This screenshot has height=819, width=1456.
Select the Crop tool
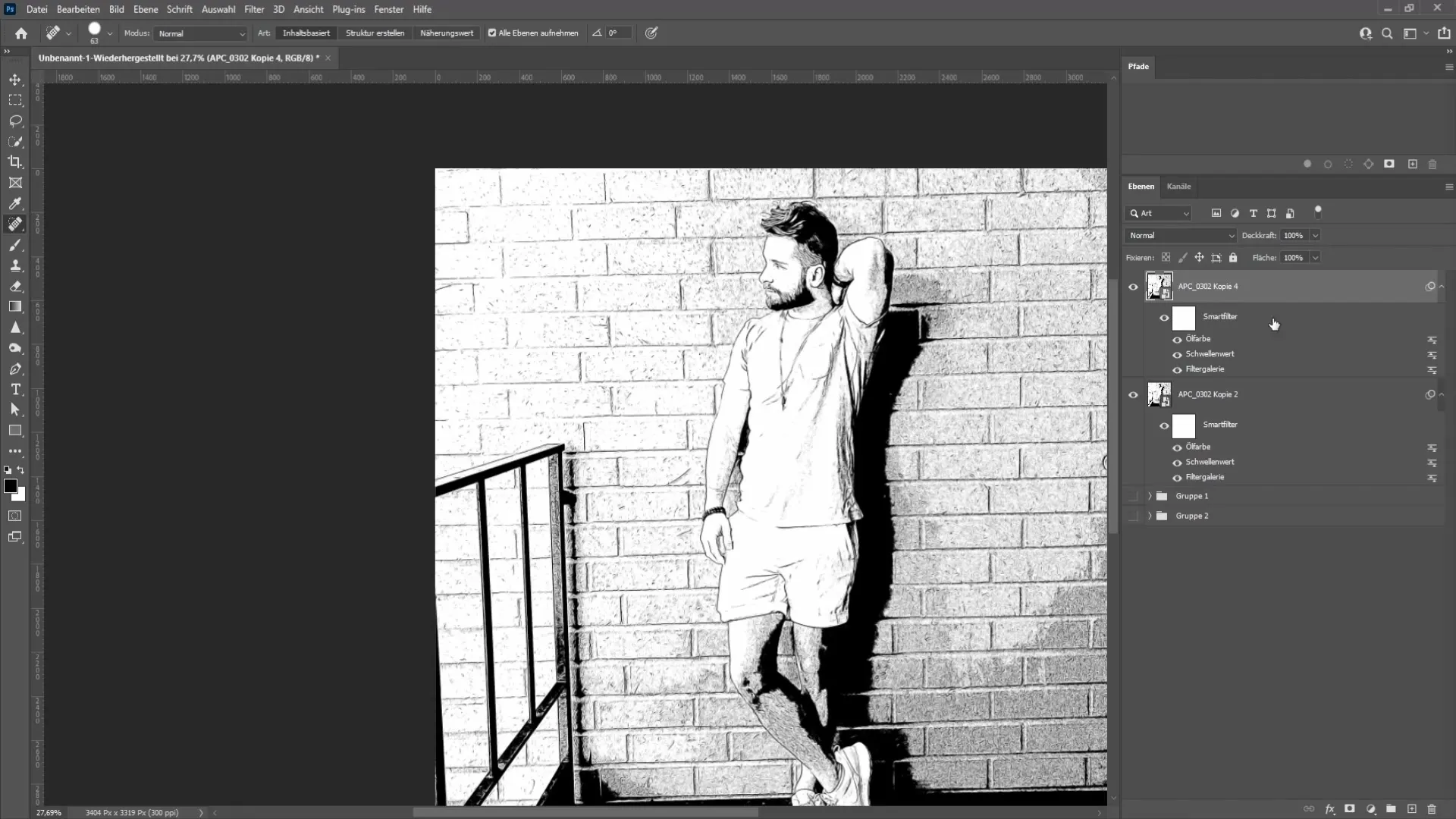pyautogui.click(x=15, y=161)
